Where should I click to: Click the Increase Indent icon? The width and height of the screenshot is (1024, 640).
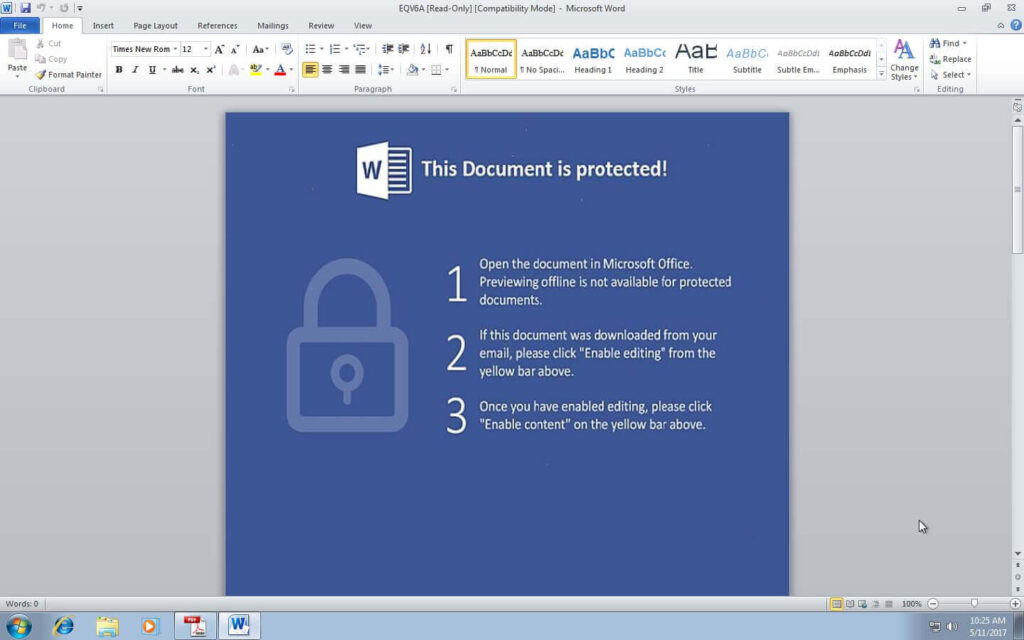pos(404,49)
